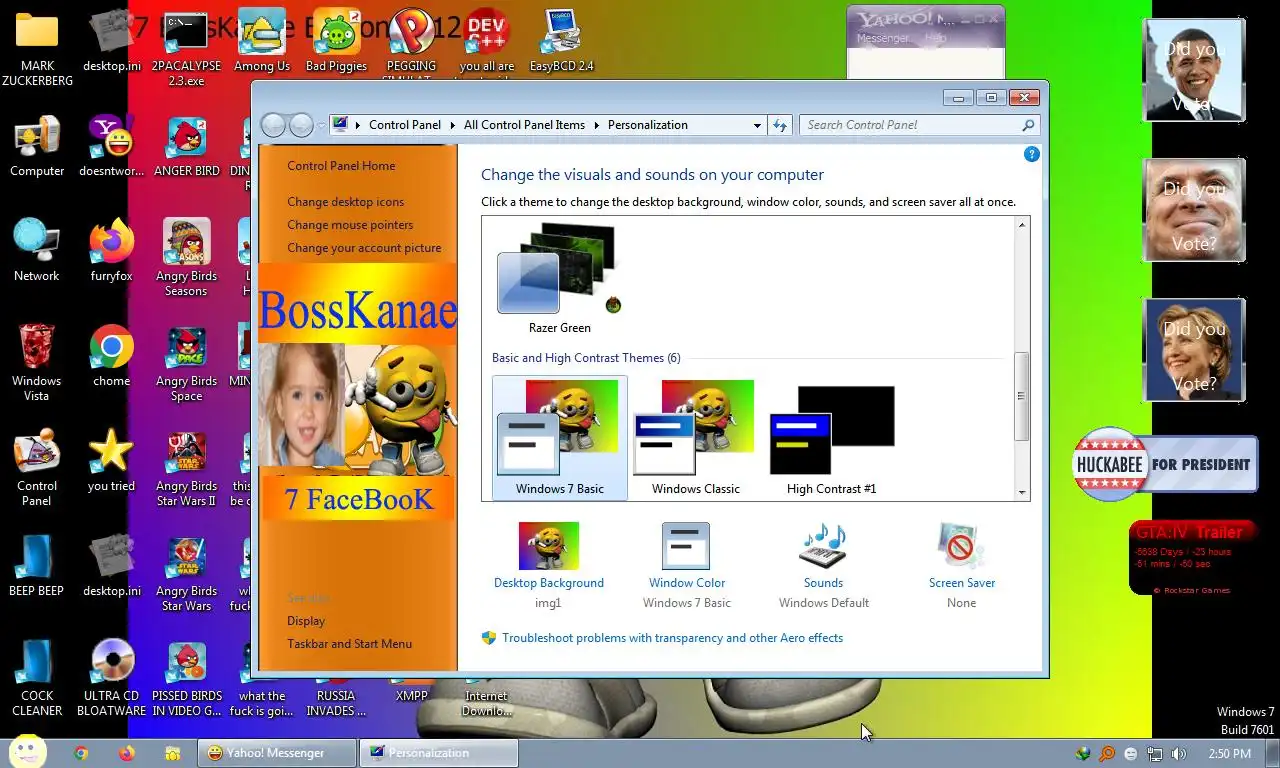Open the network tray icon
This screenshot has height=768, width=1280.
click(x=1155, y=754)
